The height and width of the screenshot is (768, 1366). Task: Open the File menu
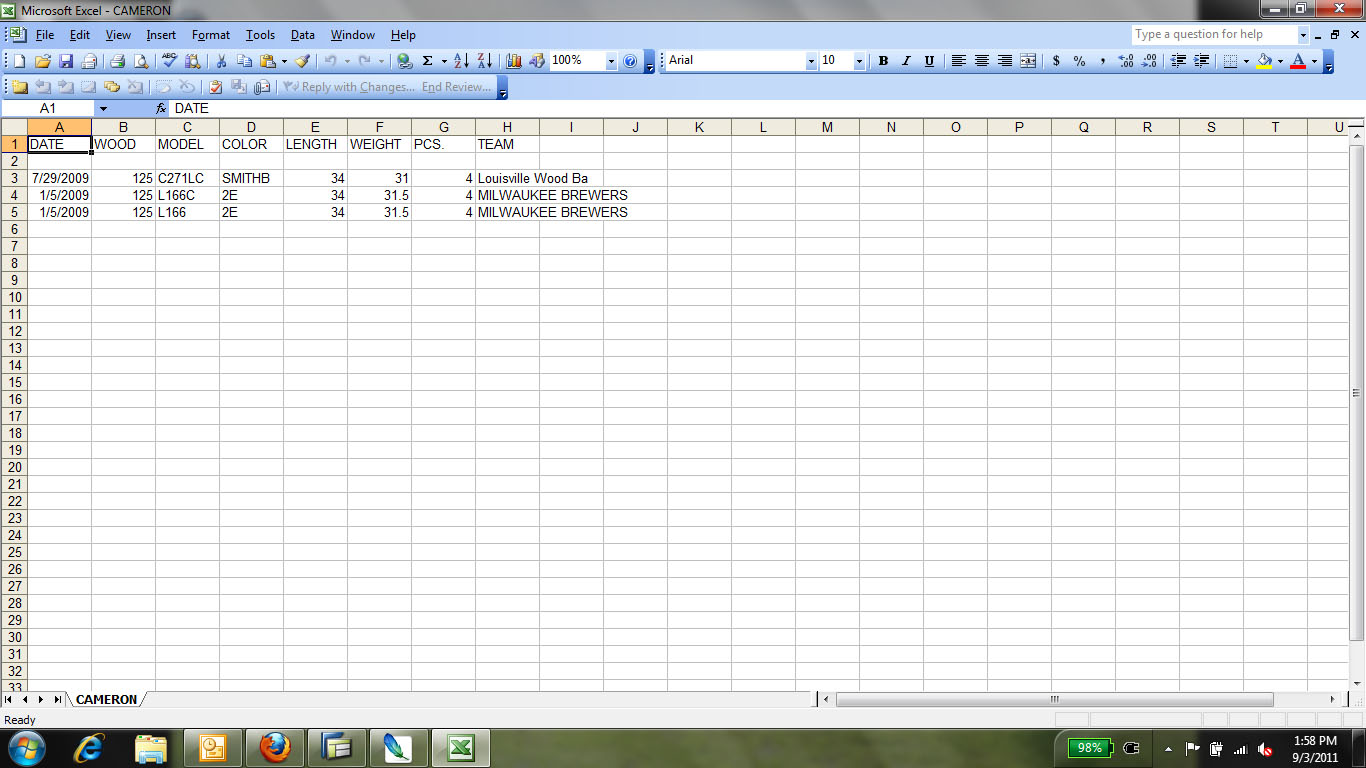[x=45, y=35]
